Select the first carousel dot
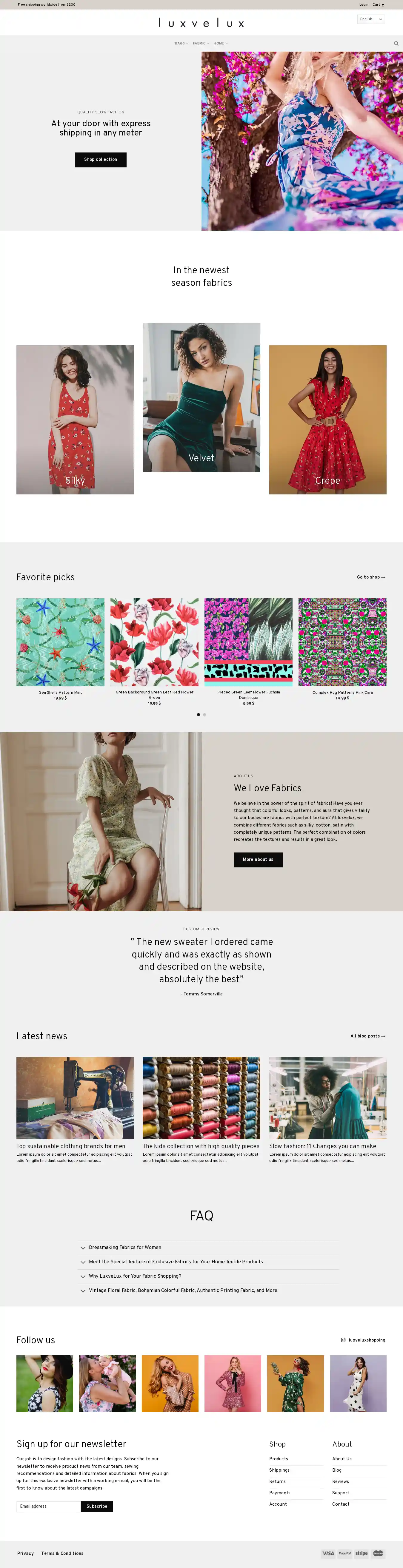Screen dimensions: 403x1568 199,715
